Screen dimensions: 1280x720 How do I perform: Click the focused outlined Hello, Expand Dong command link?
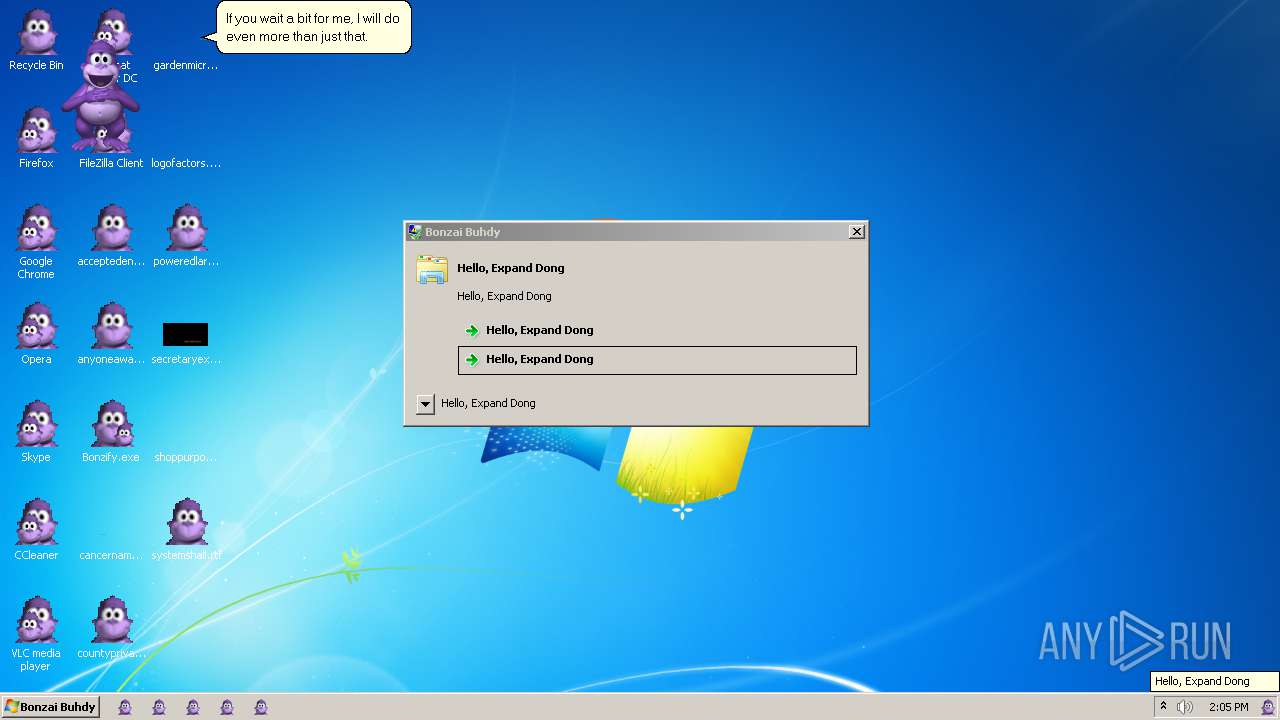pos(657,360)
